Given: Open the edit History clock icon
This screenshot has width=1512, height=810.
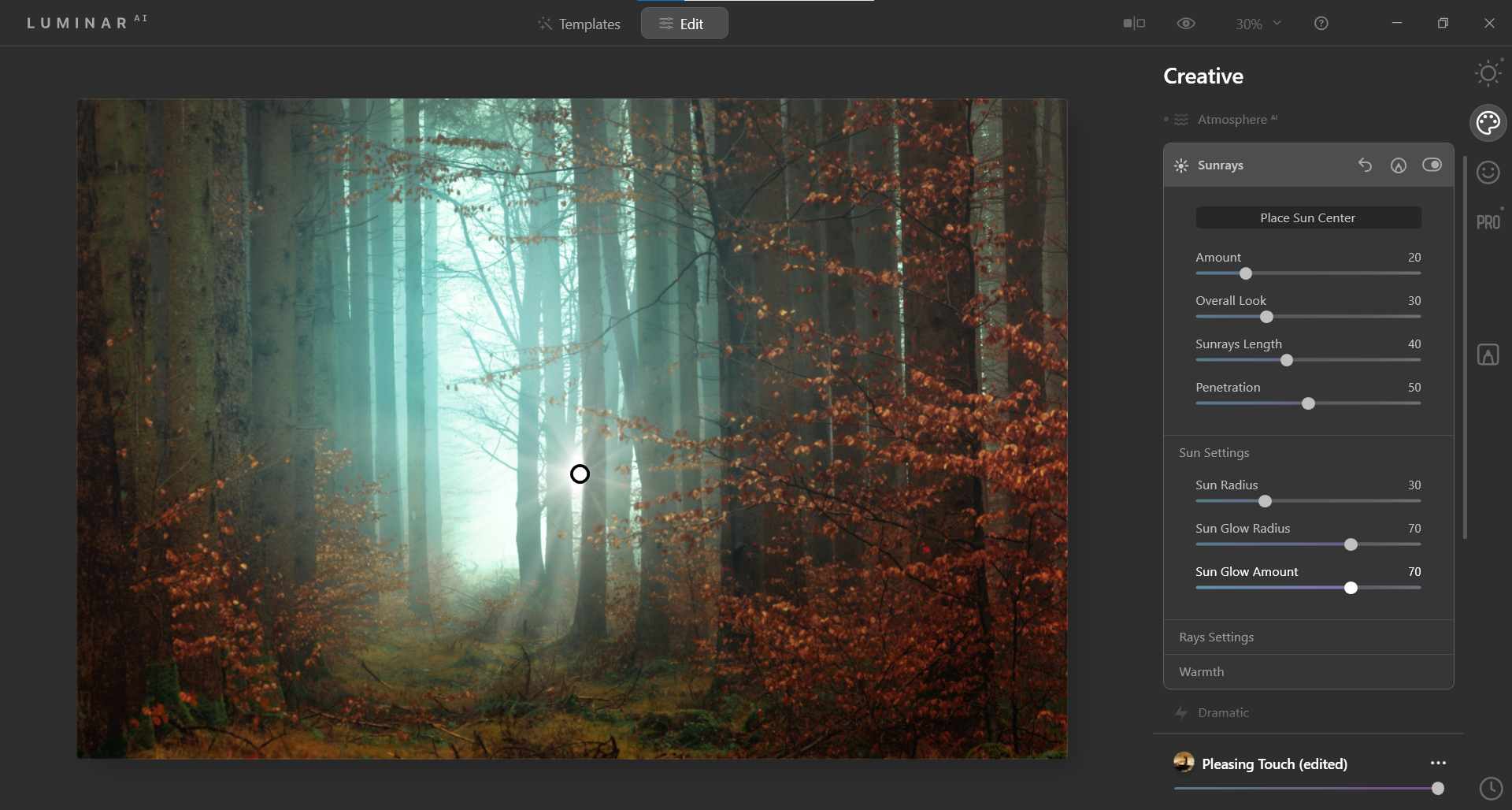Looking at the screenshot, I should click(x=1491, y=788).
